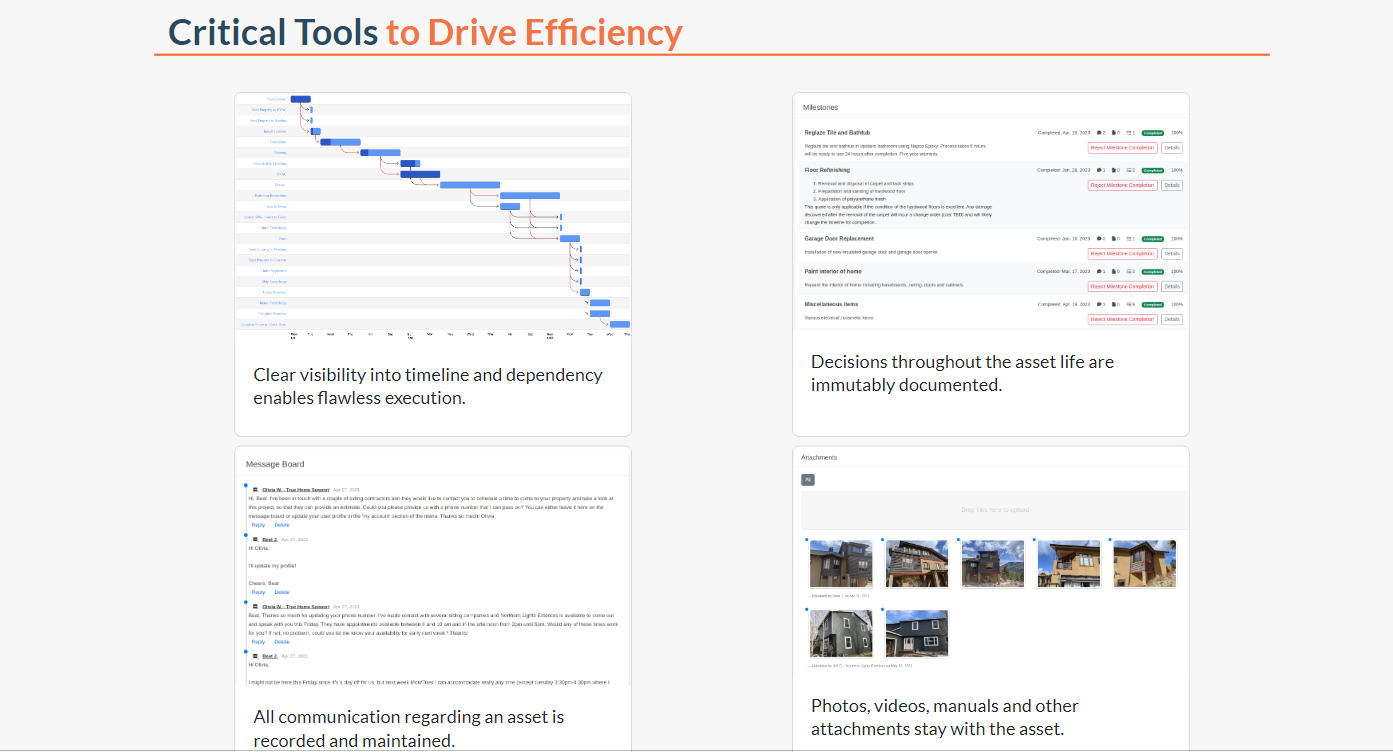Click the checklist icon on Garage Door Replacement milestone
Screen dimensions: 1393x752
[1128, 238]
